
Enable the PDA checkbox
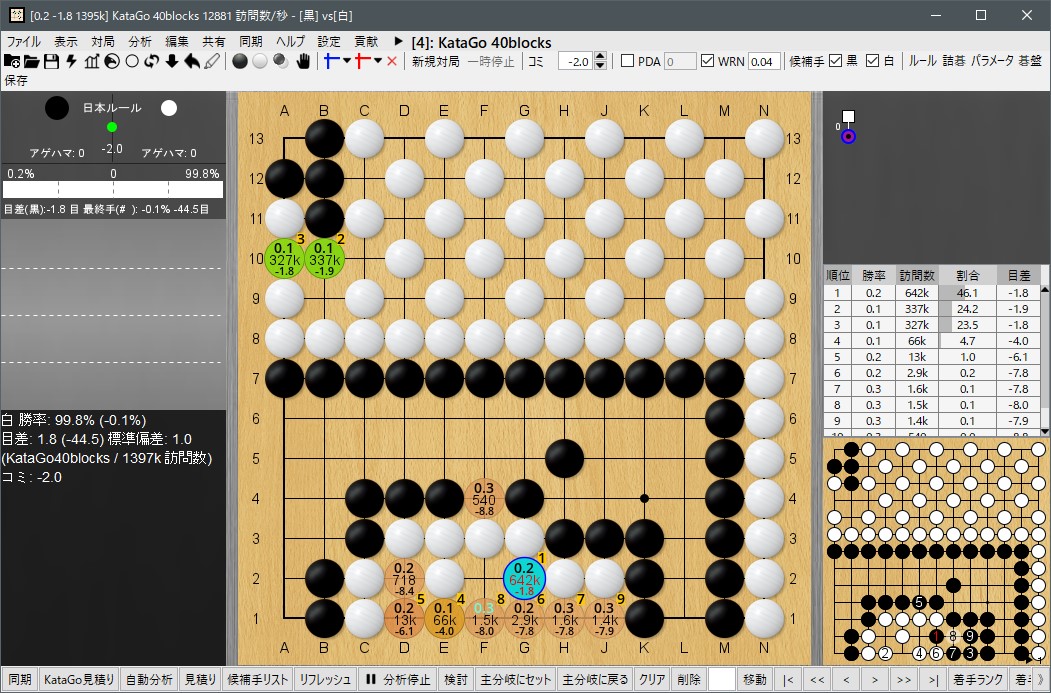tap(627, 61)
